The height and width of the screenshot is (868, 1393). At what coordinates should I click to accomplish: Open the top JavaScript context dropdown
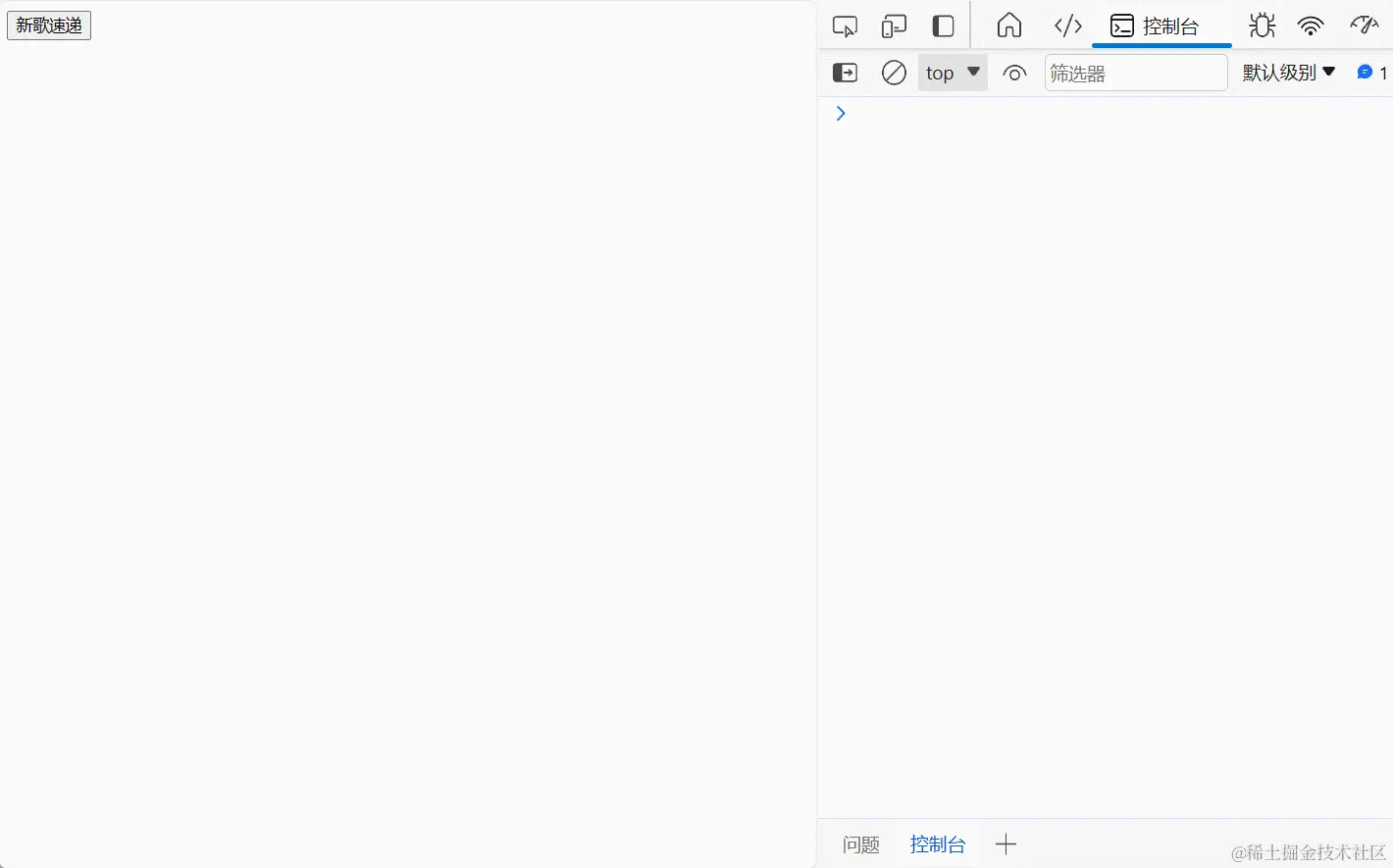(x=953, y=73)
